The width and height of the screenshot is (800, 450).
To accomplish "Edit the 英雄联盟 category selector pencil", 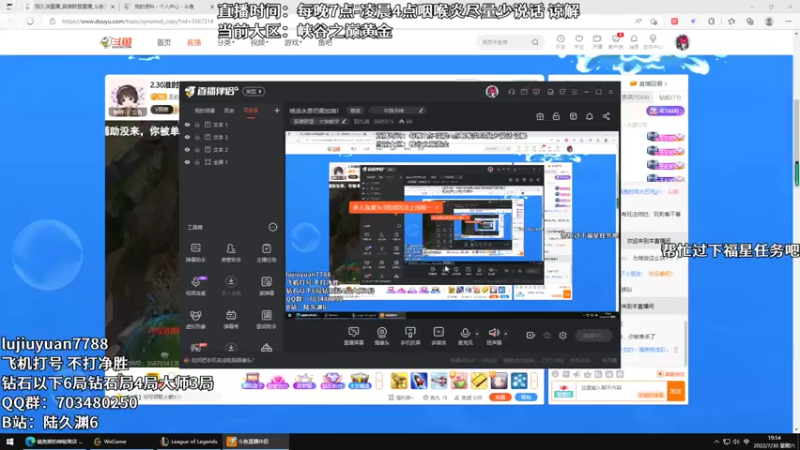I will tap(344, 121).
